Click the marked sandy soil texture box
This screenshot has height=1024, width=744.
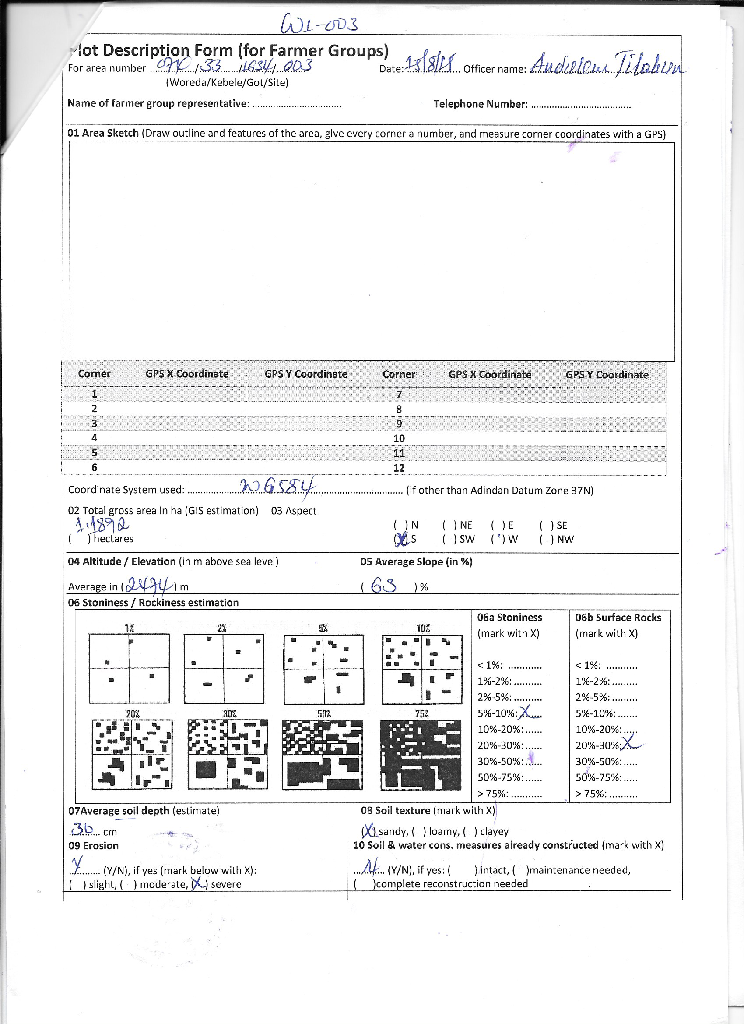(x=369, y=831)
